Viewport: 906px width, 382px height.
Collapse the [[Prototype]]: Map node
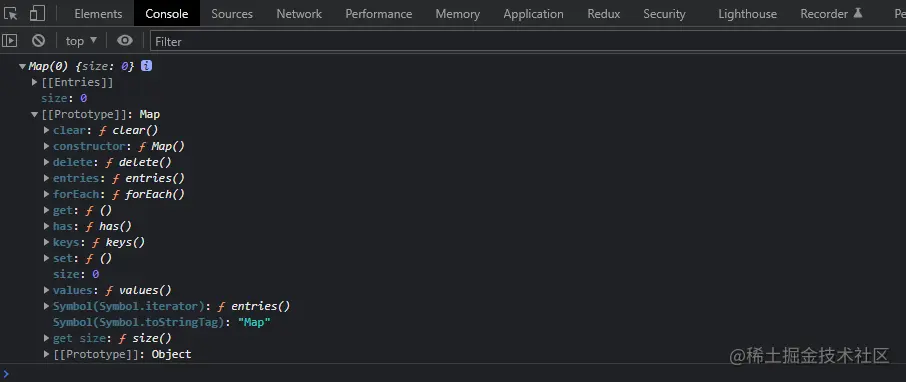pyautogui.click(x=35, y=115)
